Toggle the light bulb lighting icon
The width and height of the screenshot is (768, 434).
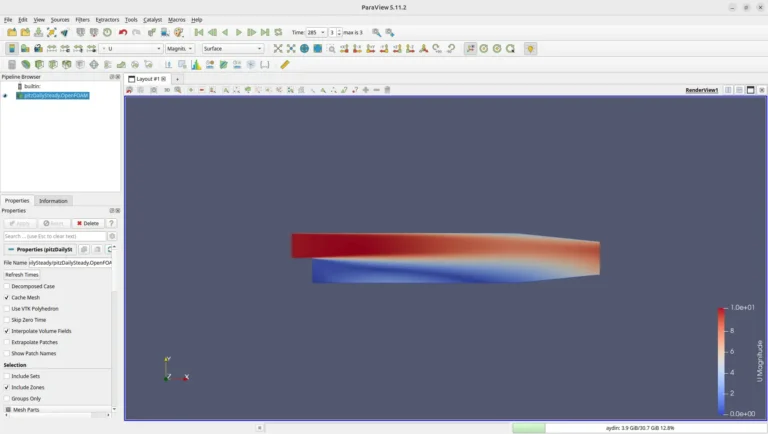[x=530, y=48]
